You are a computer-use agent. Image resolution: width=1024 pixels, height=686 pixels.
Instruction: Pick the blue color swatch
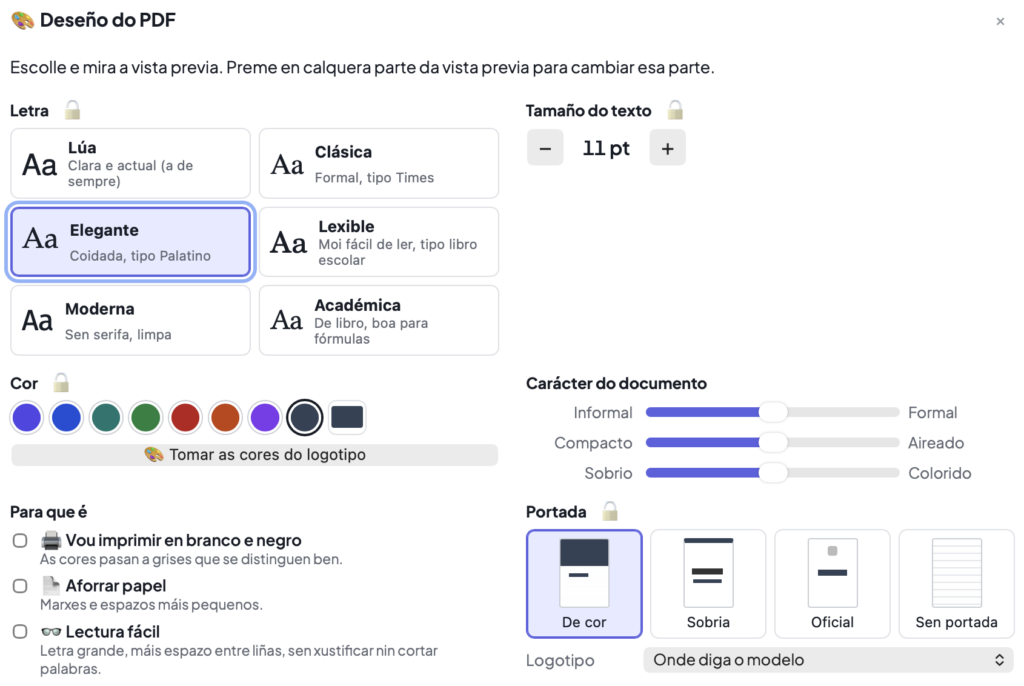click(x=67, y=417)
